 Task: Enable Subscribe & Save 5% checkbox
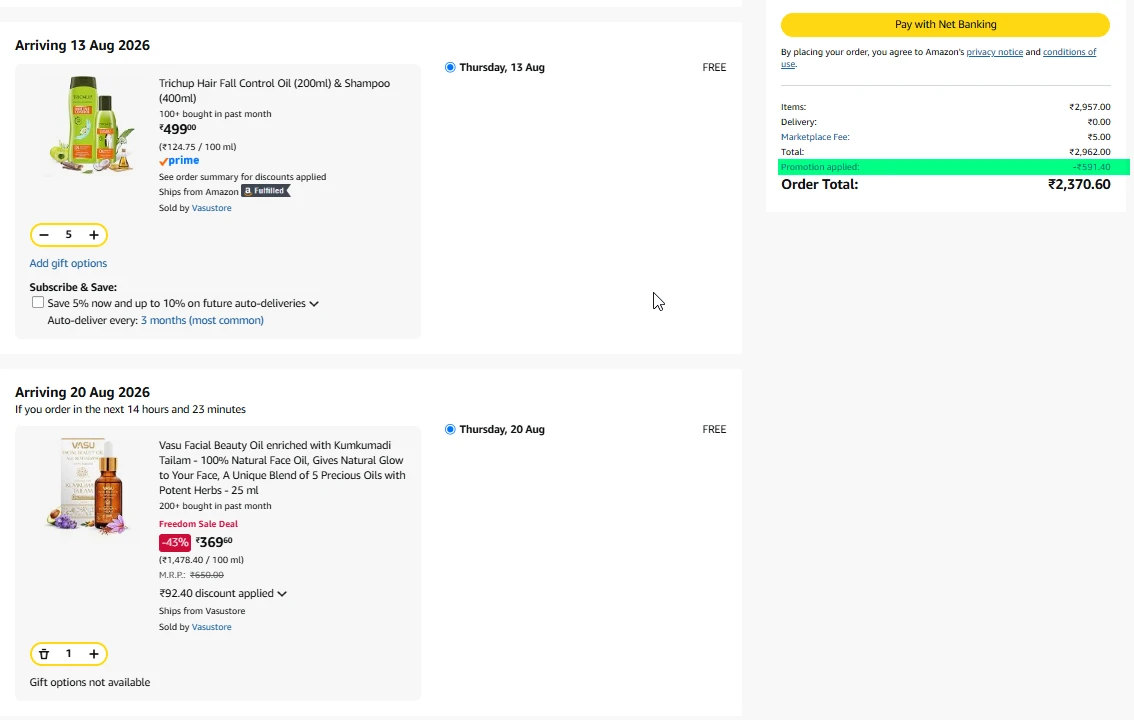pos(38,302)
